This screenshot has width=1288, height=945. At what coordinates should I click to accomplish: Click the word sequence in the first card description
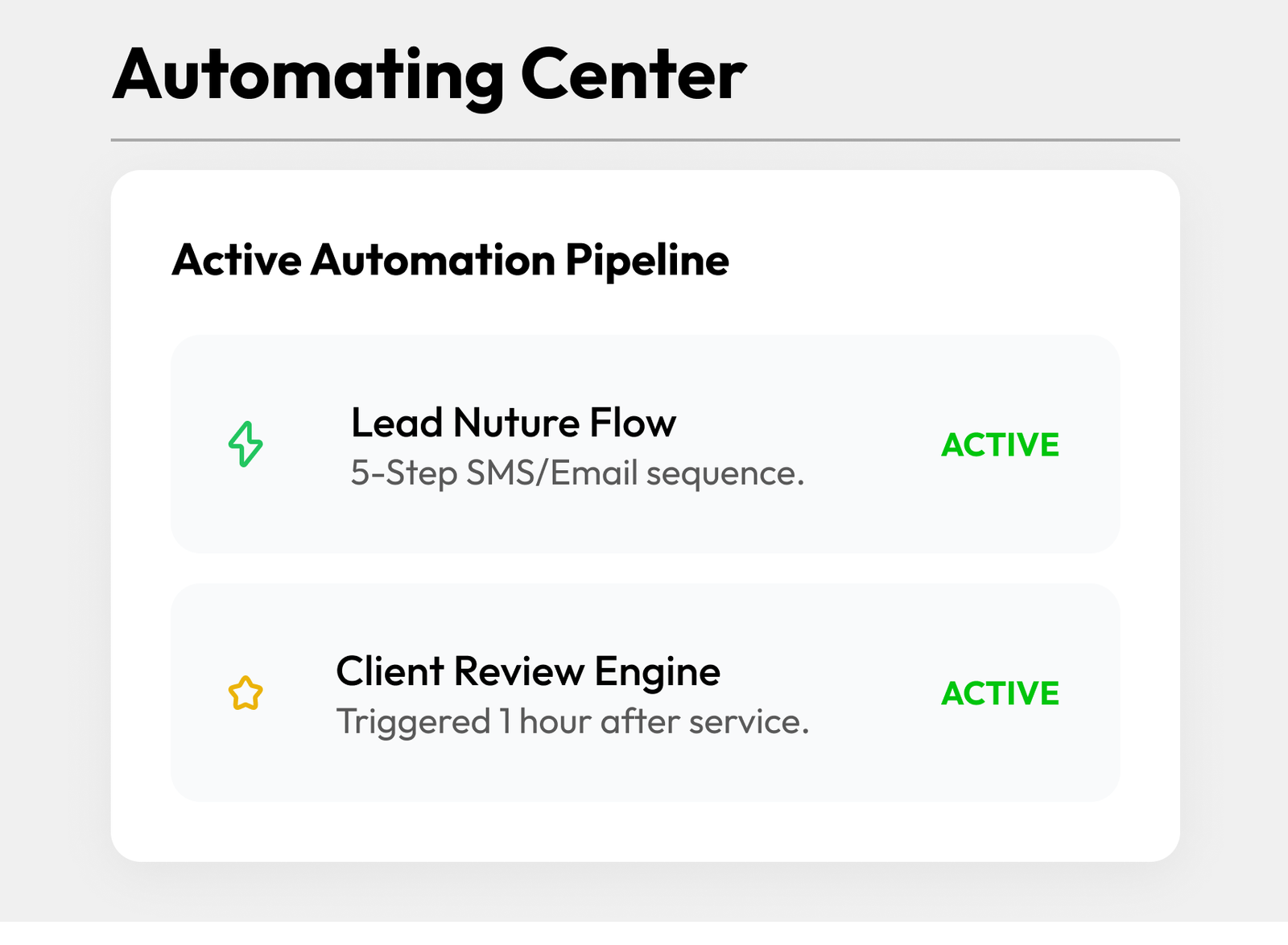724,473
